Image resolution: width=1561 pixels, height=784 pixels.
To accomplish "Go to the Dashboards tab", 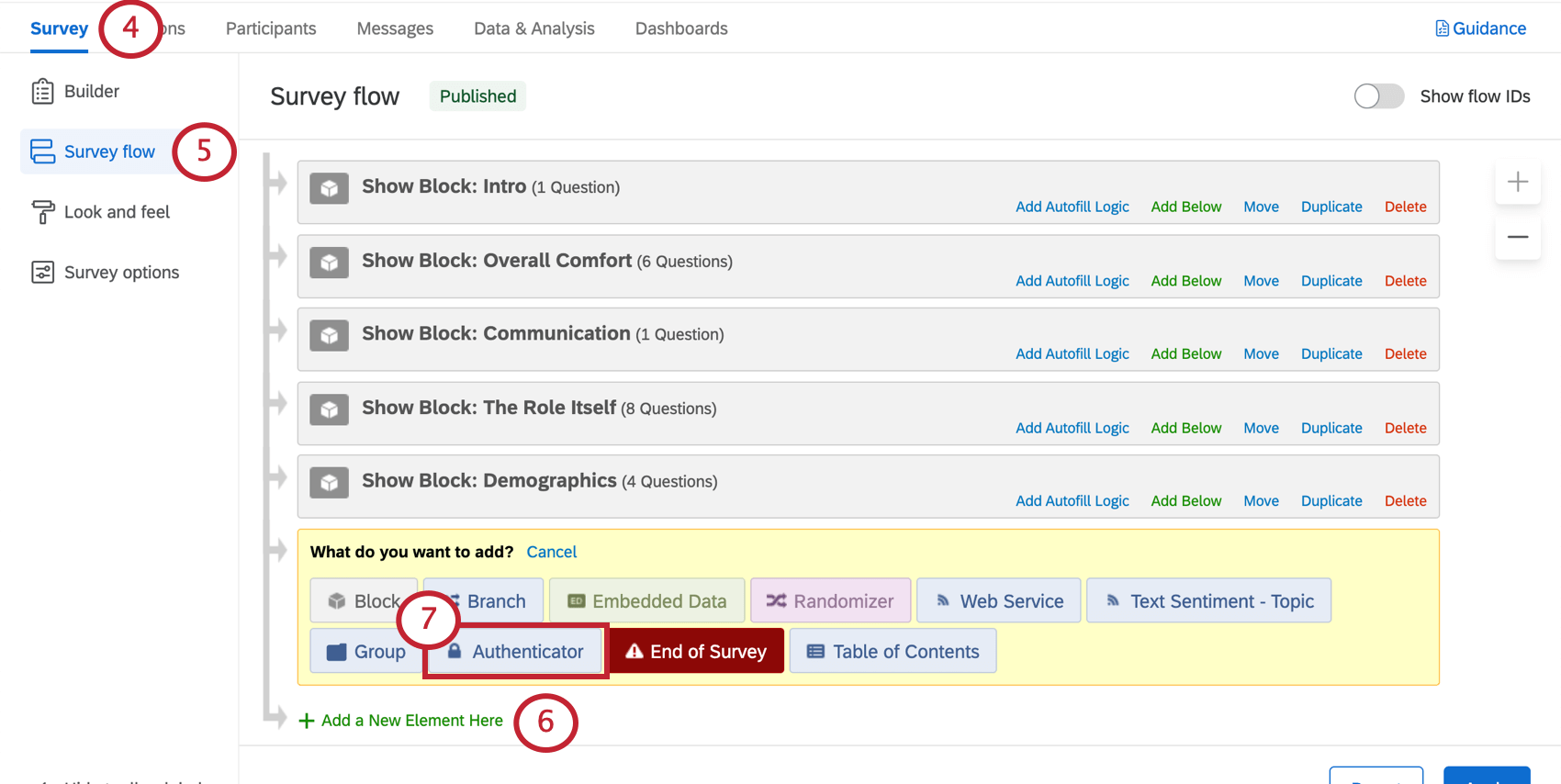I will (x=681, y=28).
